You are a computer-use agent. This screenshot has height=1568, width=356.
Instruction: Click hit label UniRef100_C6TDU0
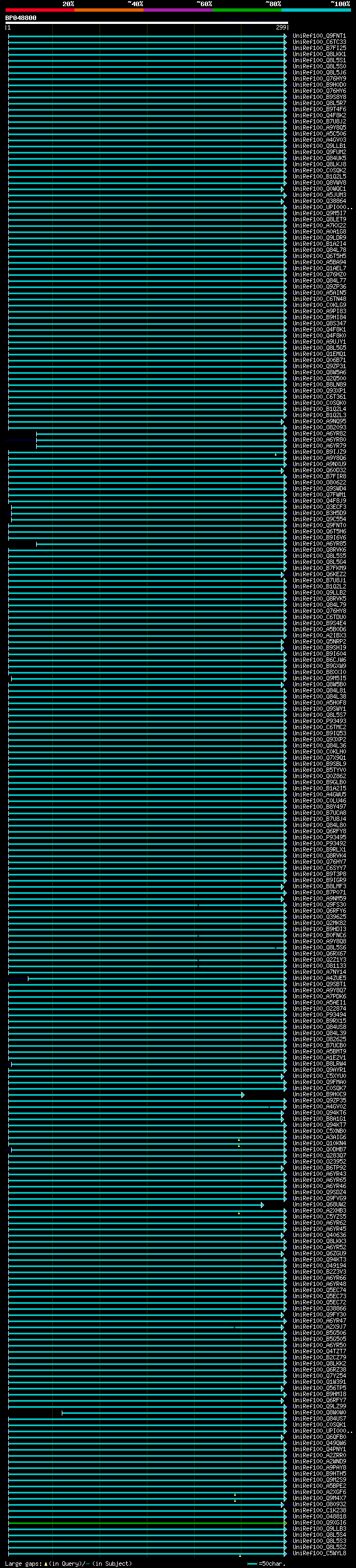(x=319, y=617)
